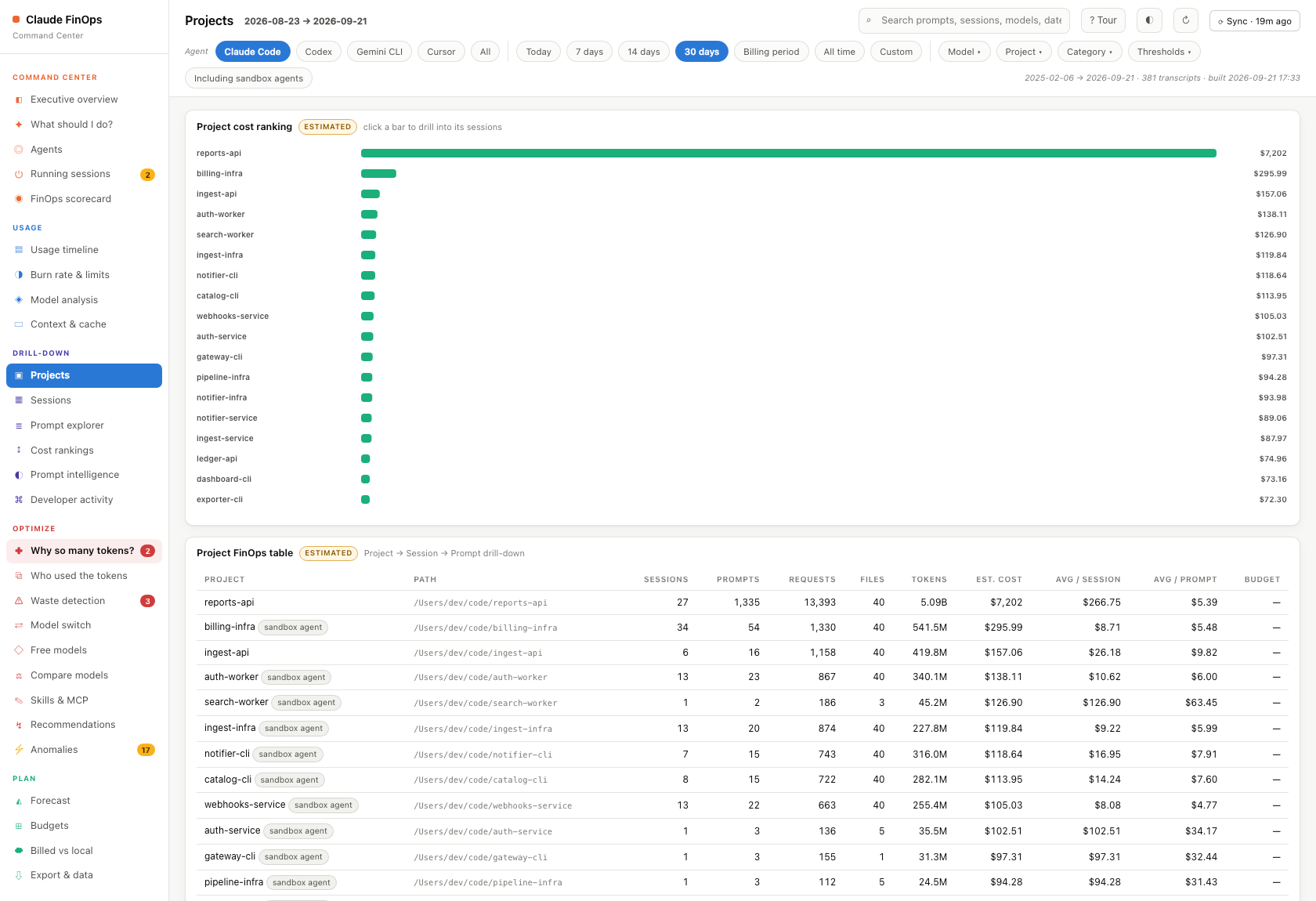Click the Export & data download icon
The height and width of the screenshot is (901, 1316).
coord(19,875)
